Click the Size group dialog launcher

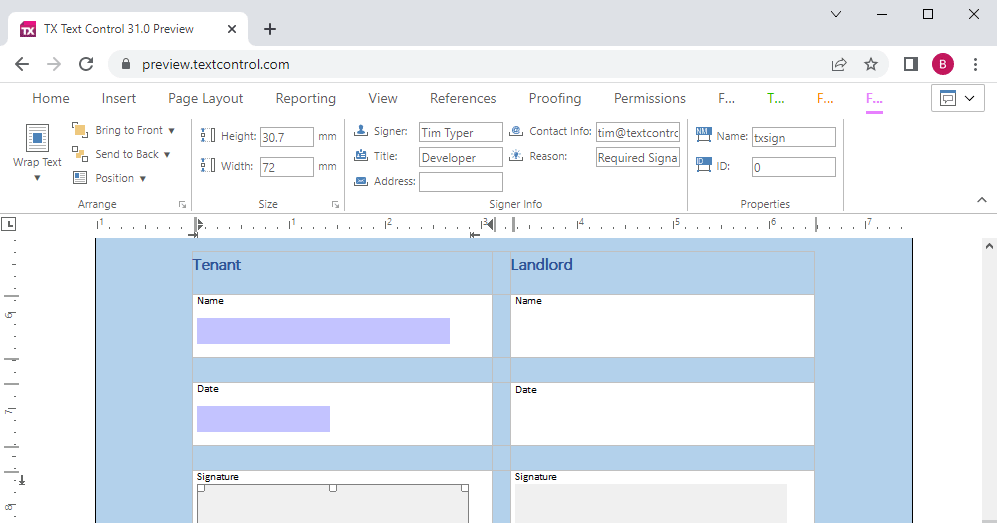pyautogui.click(x=335, y=205)
